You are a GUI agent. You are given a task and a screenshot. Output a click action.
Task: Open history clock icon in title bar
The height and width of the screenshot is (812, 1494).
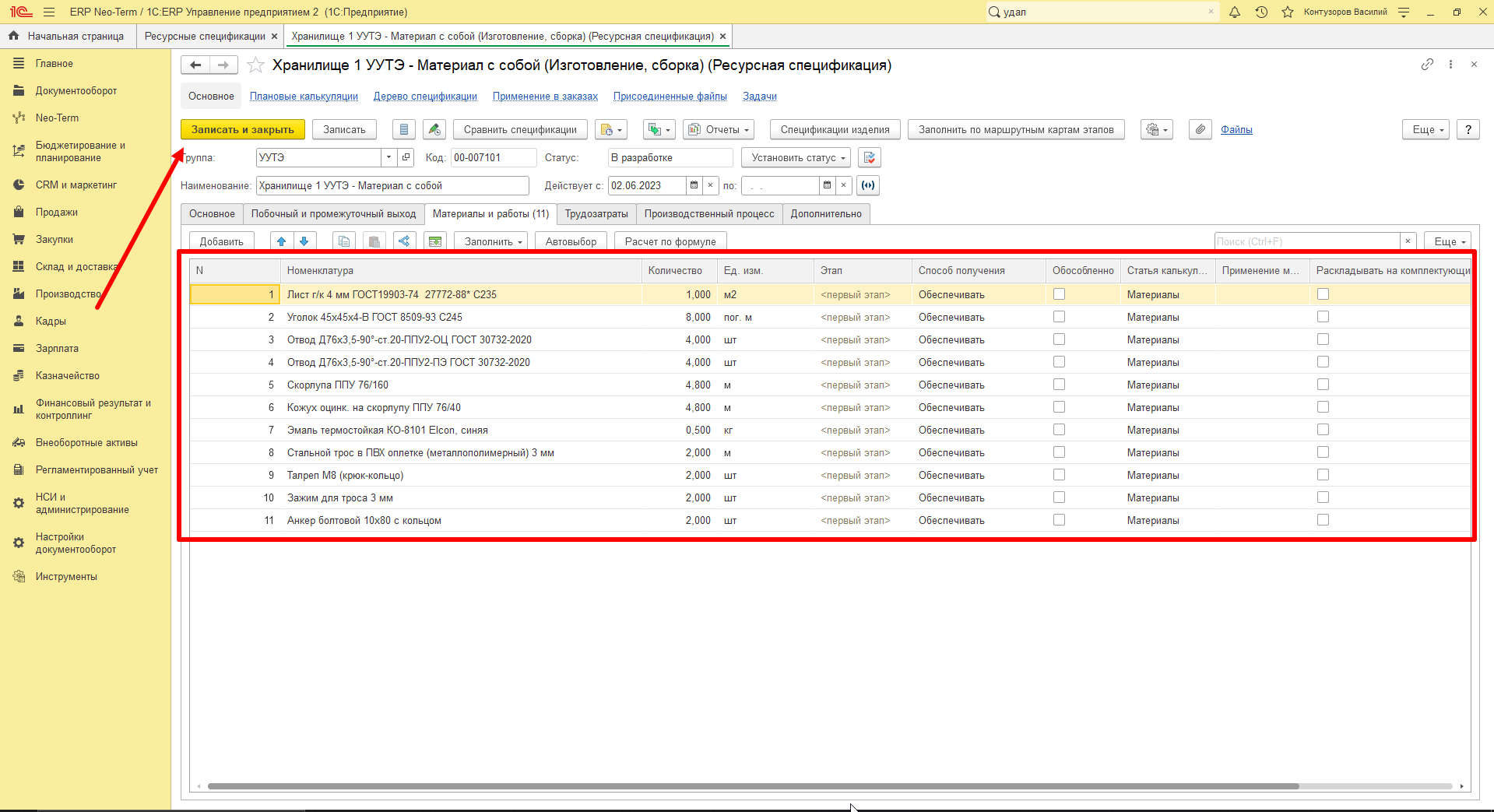(x=1261, y=12)
